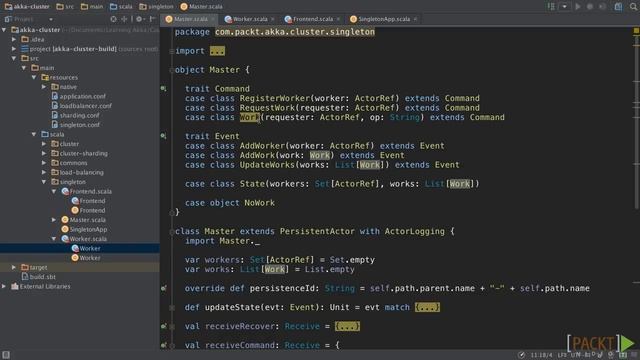The image size is (640, 360).
Task: Click the line separator LF status entry
Action: pyautogui.click(x=562, y=355)
